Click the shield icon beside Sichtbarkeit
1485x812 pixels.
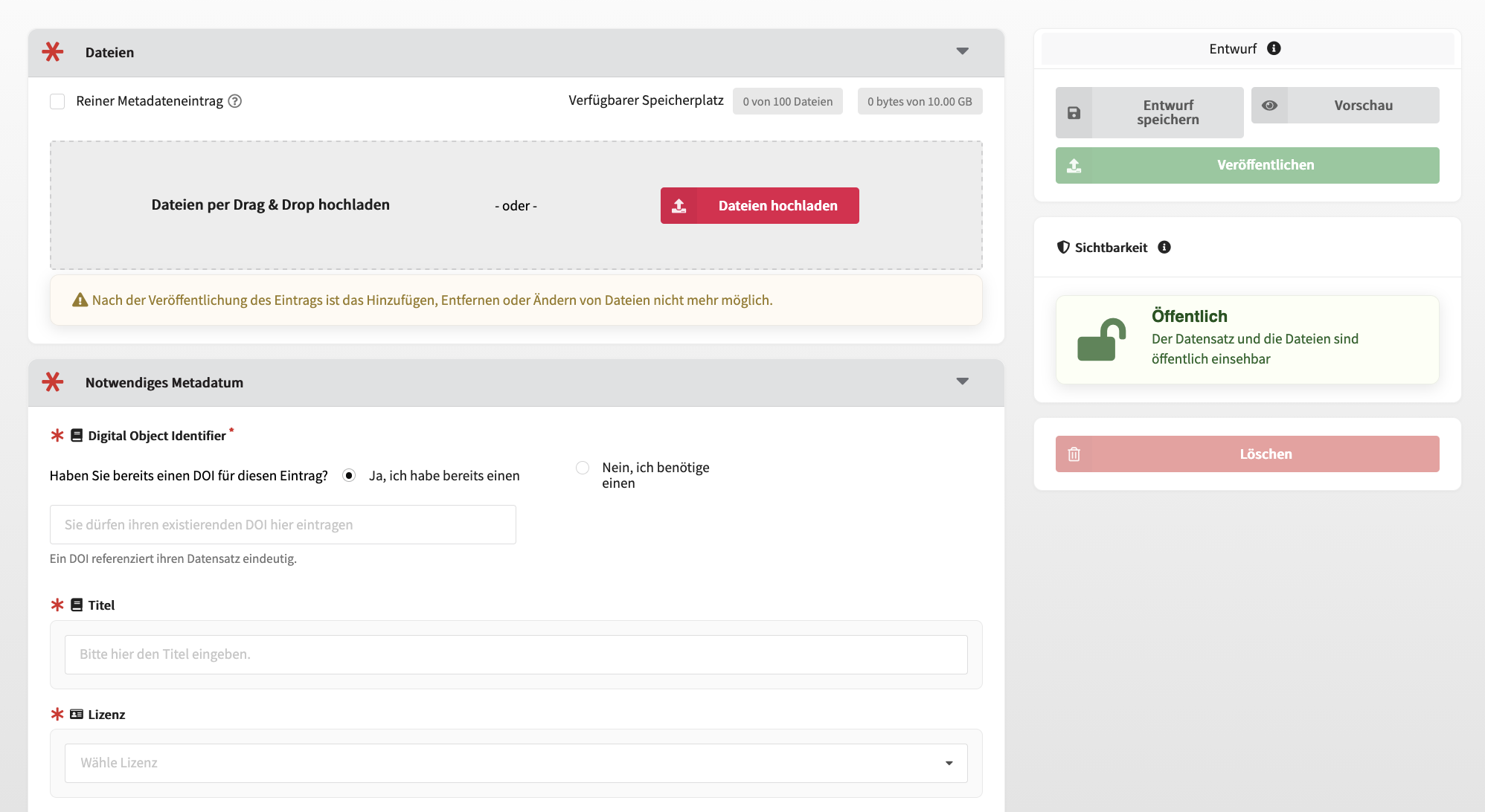tap(1063, 248)
